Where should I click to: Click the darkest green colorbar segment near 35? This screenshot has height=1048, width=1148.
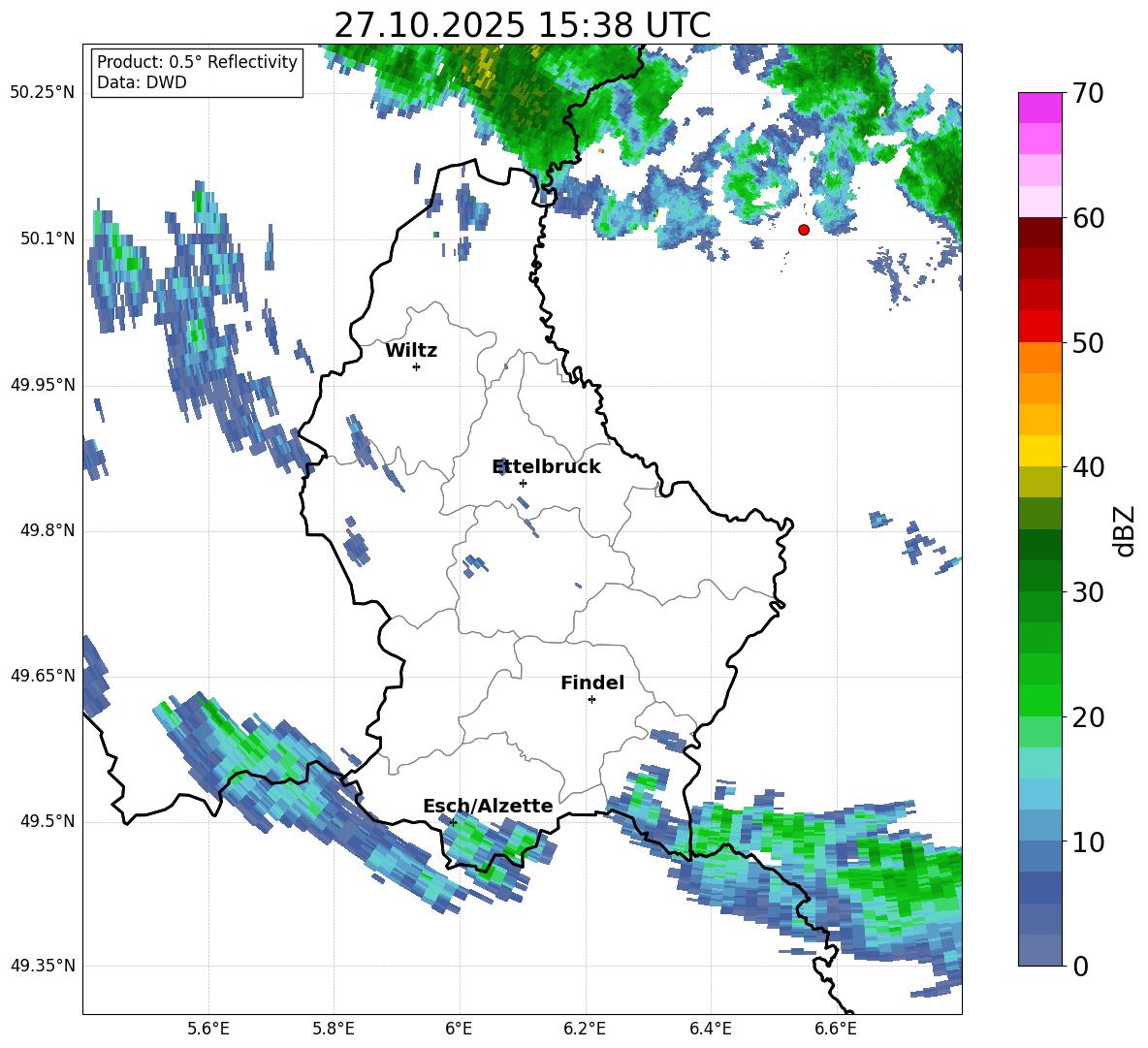click(1039, 544)
